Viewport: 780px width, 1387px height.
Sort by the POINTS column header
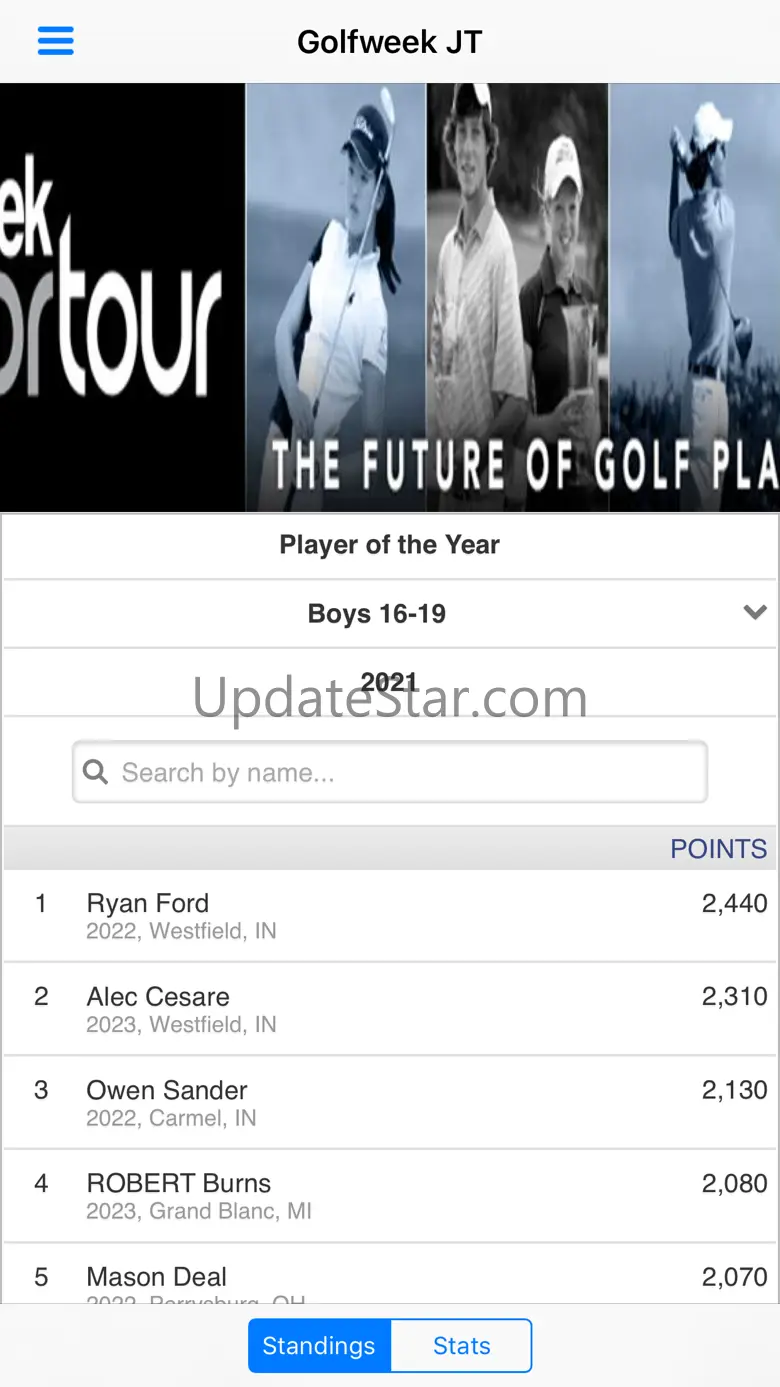[718, 849]
